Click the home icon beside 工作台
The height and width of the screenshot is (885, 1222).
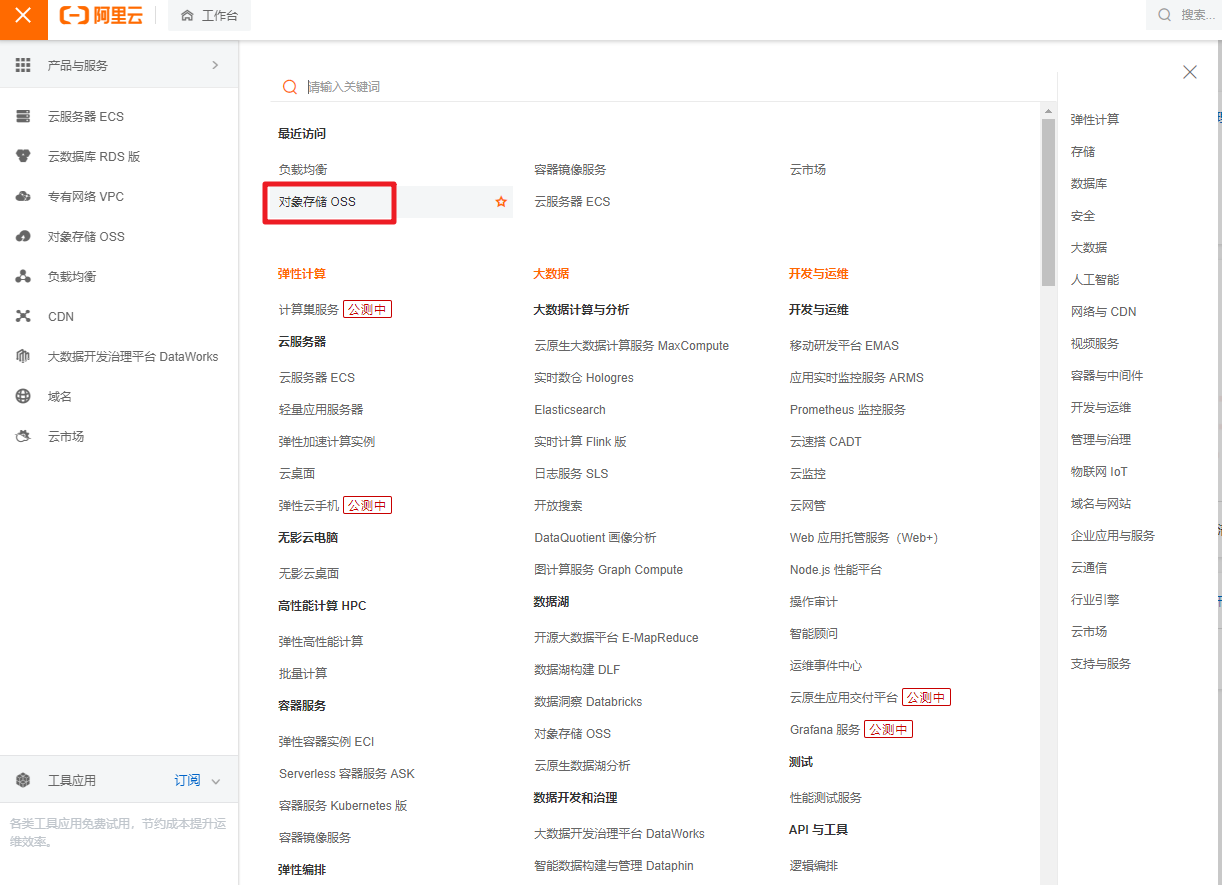tap(187, 16)
